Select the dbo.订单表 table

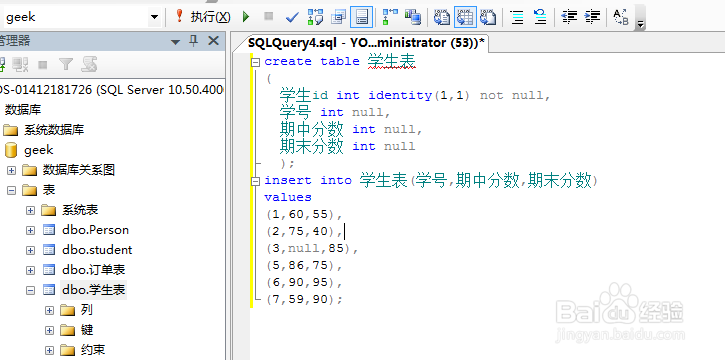tap(93, 270)
